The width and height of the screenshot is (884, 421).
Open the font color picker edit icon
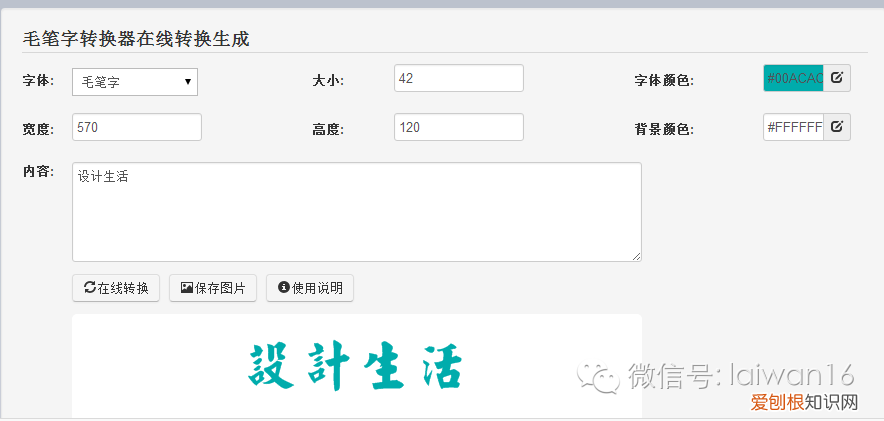(837, 78)
